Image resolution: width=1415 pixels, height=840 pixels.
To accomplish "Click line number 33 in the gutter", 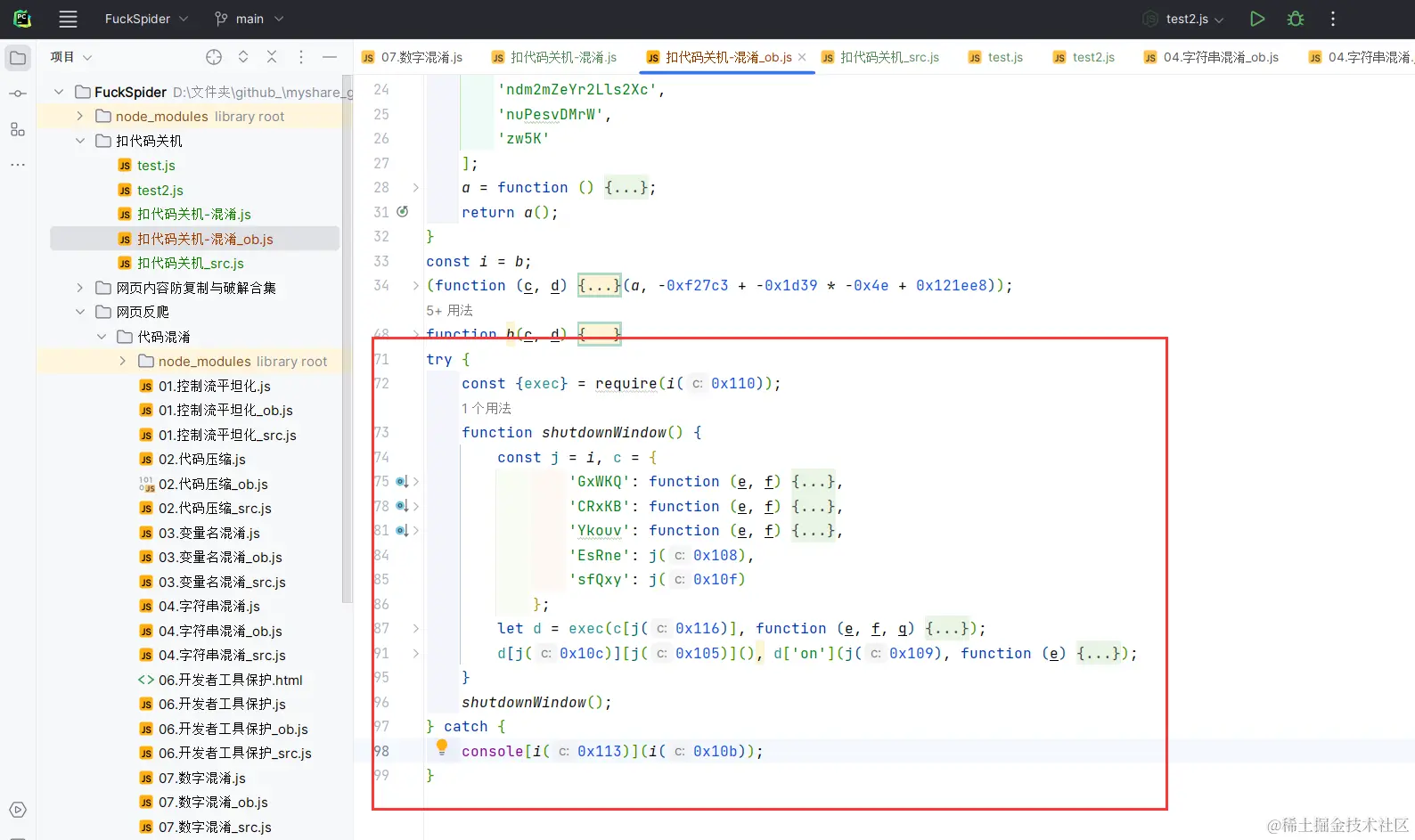I will tap(381, 261).
